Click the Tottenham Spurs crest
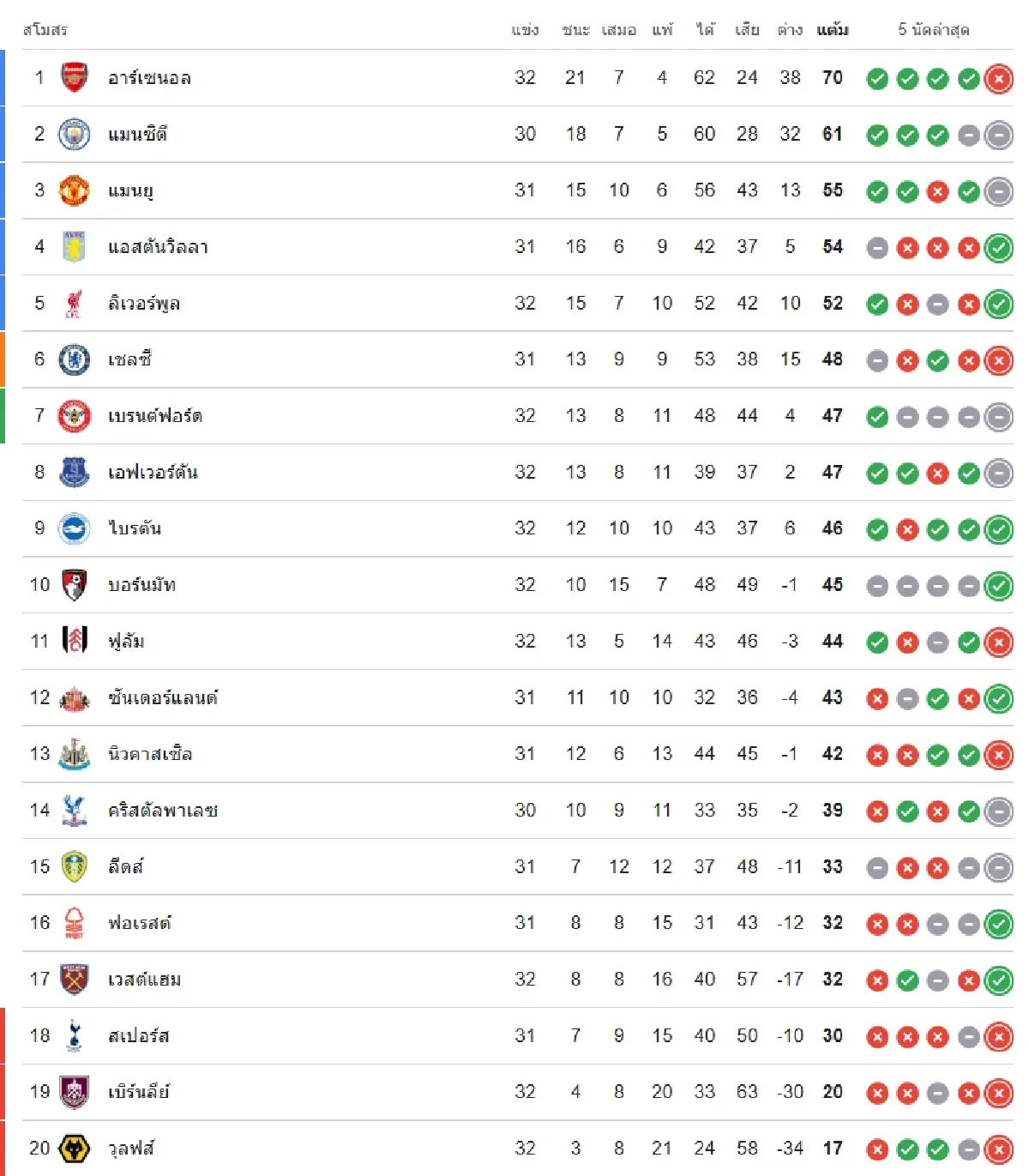 pyautogui.click(x=75, y=1036)
